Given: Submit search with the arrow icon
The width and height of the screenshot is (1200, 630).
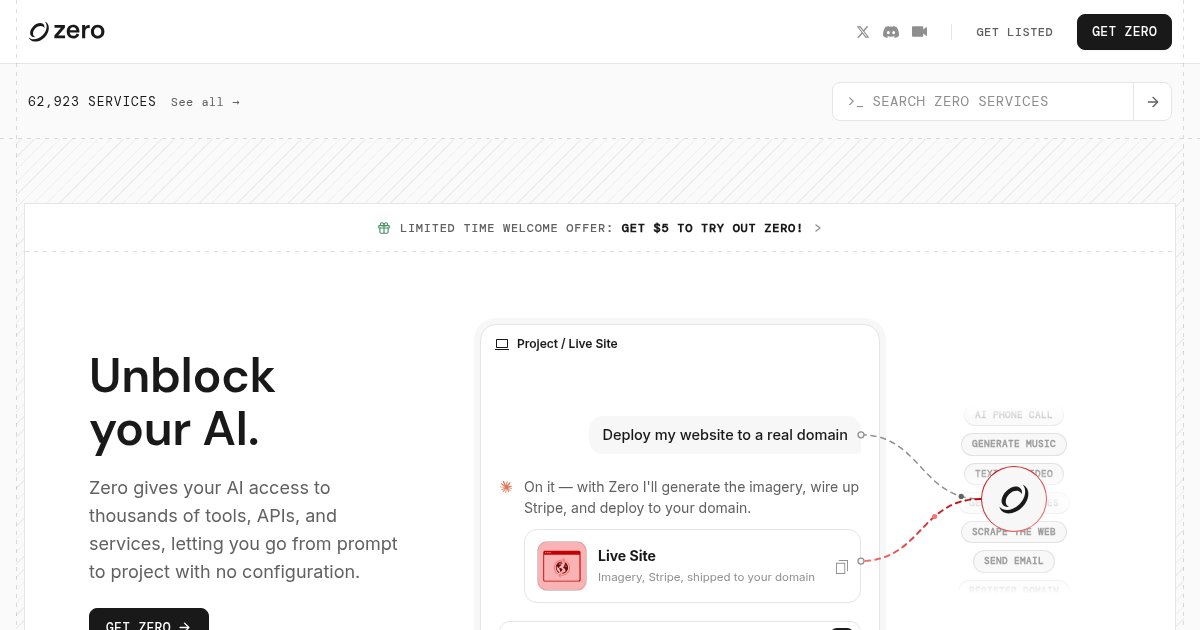Looking at the screenshot, I should click(1153, 101).
